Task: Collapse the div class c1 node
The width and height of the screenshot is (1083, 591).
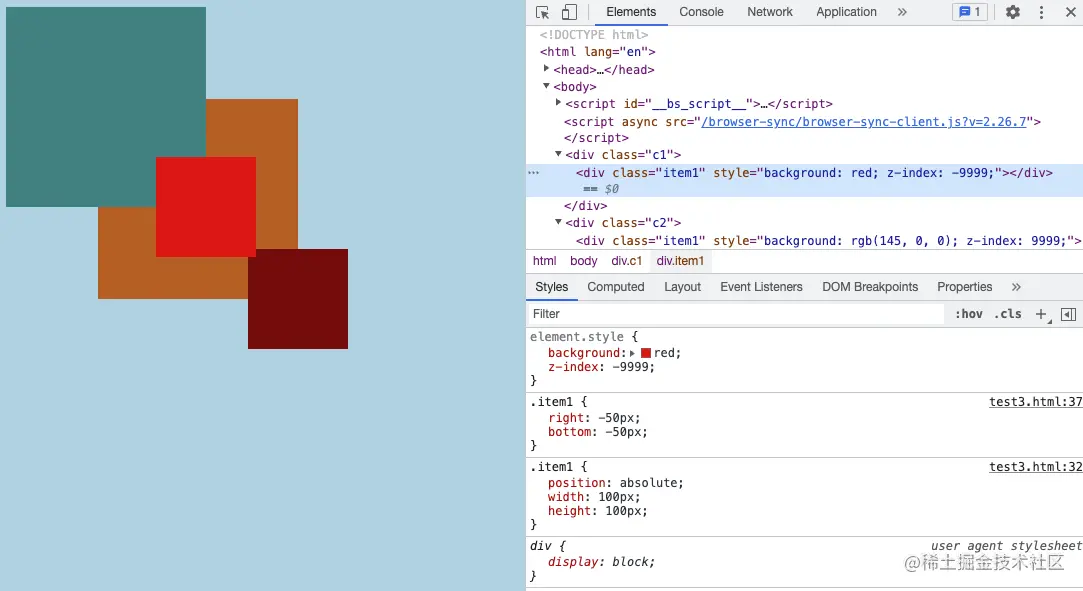Action: pyautogui.click(x=558, y=154)
